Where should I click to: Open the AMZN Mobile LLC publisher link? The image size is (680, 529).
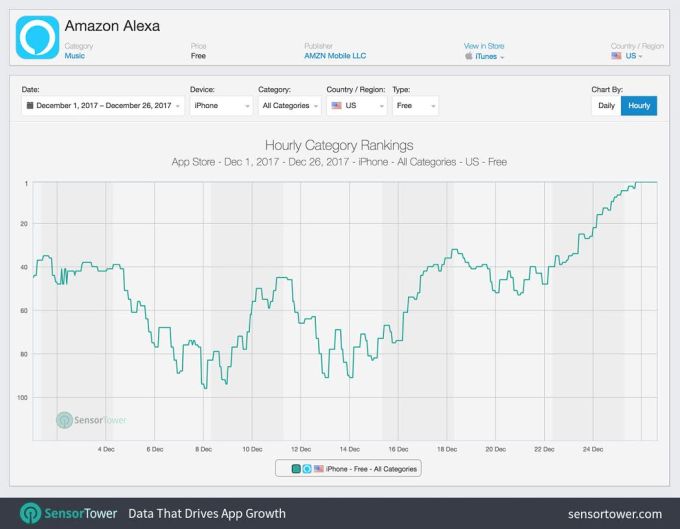[x=334, y=56]
